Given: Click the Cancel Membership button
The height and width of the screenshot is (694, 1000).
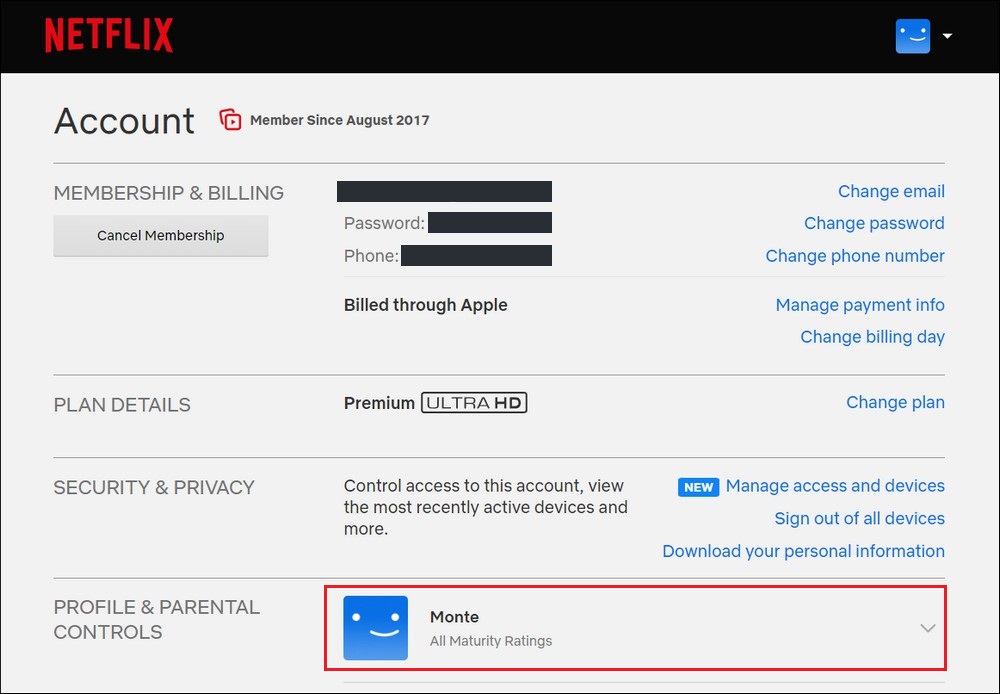Looking at the screenshot, I should point(161,235).
